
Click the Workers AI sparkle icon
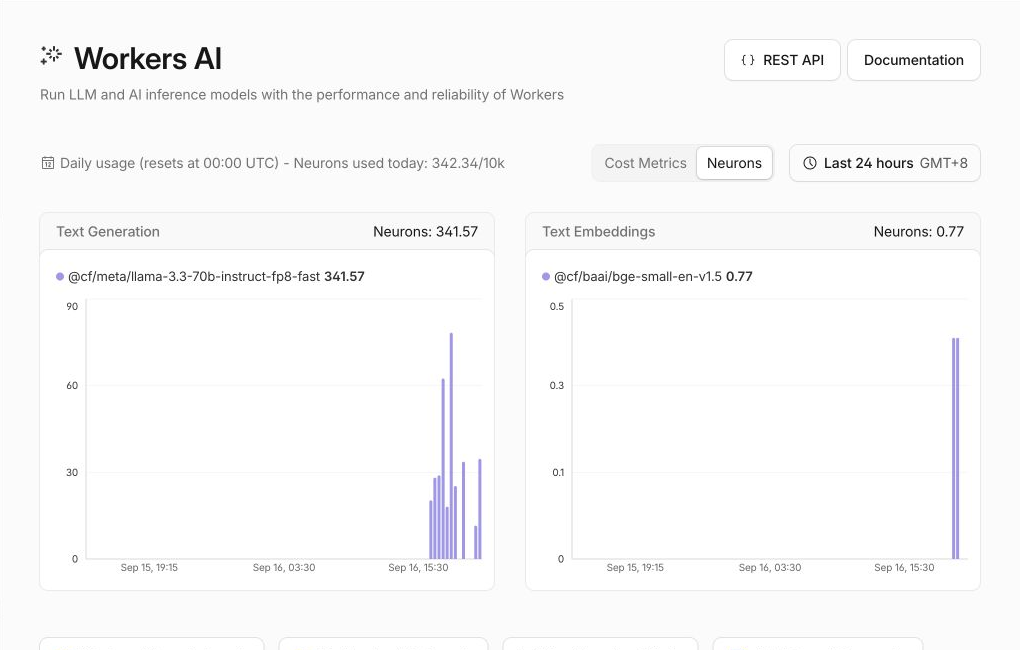click(x=51, y=56)
